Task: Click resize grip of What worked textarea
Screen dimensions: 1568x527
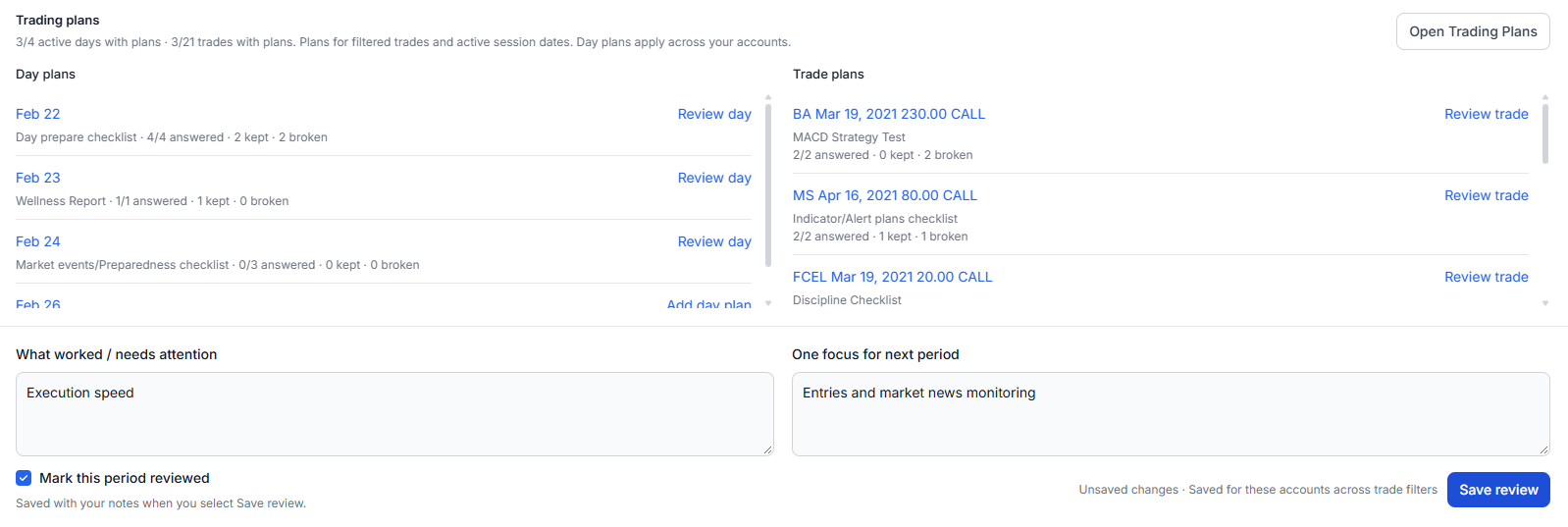Action: [767, 449]
